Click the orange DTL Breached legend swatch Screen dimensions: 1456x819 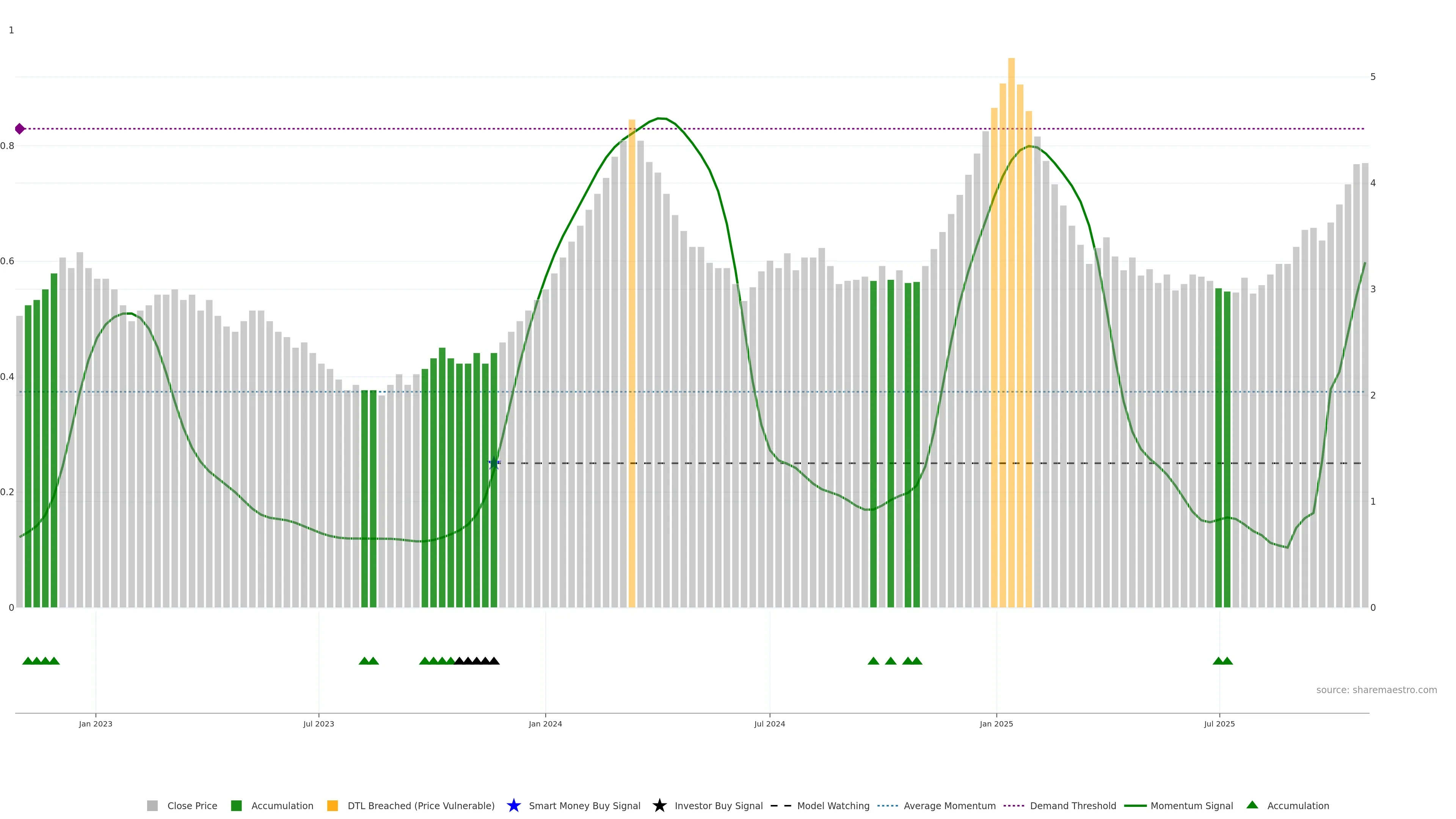click(x=333, y=805)
